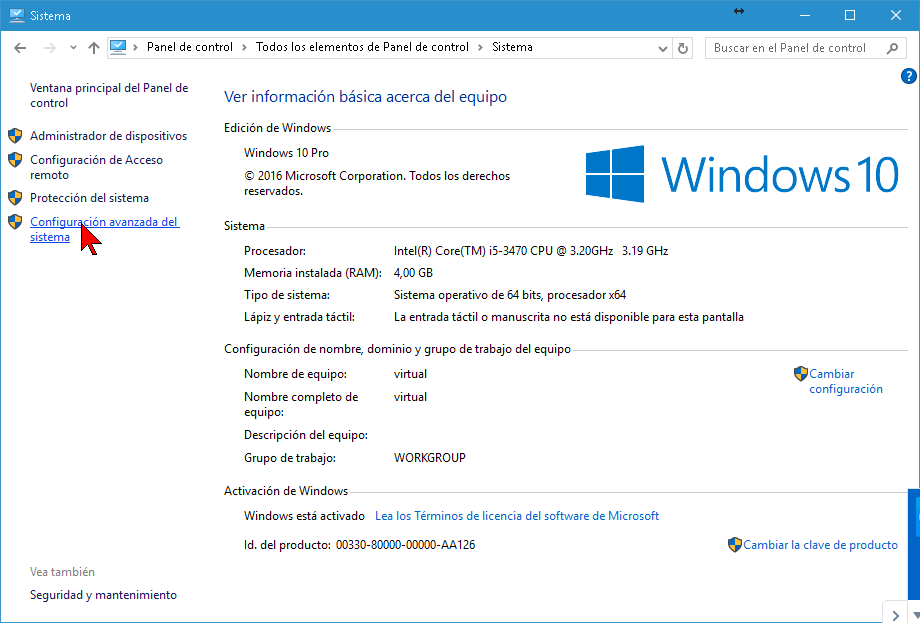This screenshot has width=920, height=623.
Task: Minimize the Sistema window
Action: pyautogui.click(x=805, y=15)
